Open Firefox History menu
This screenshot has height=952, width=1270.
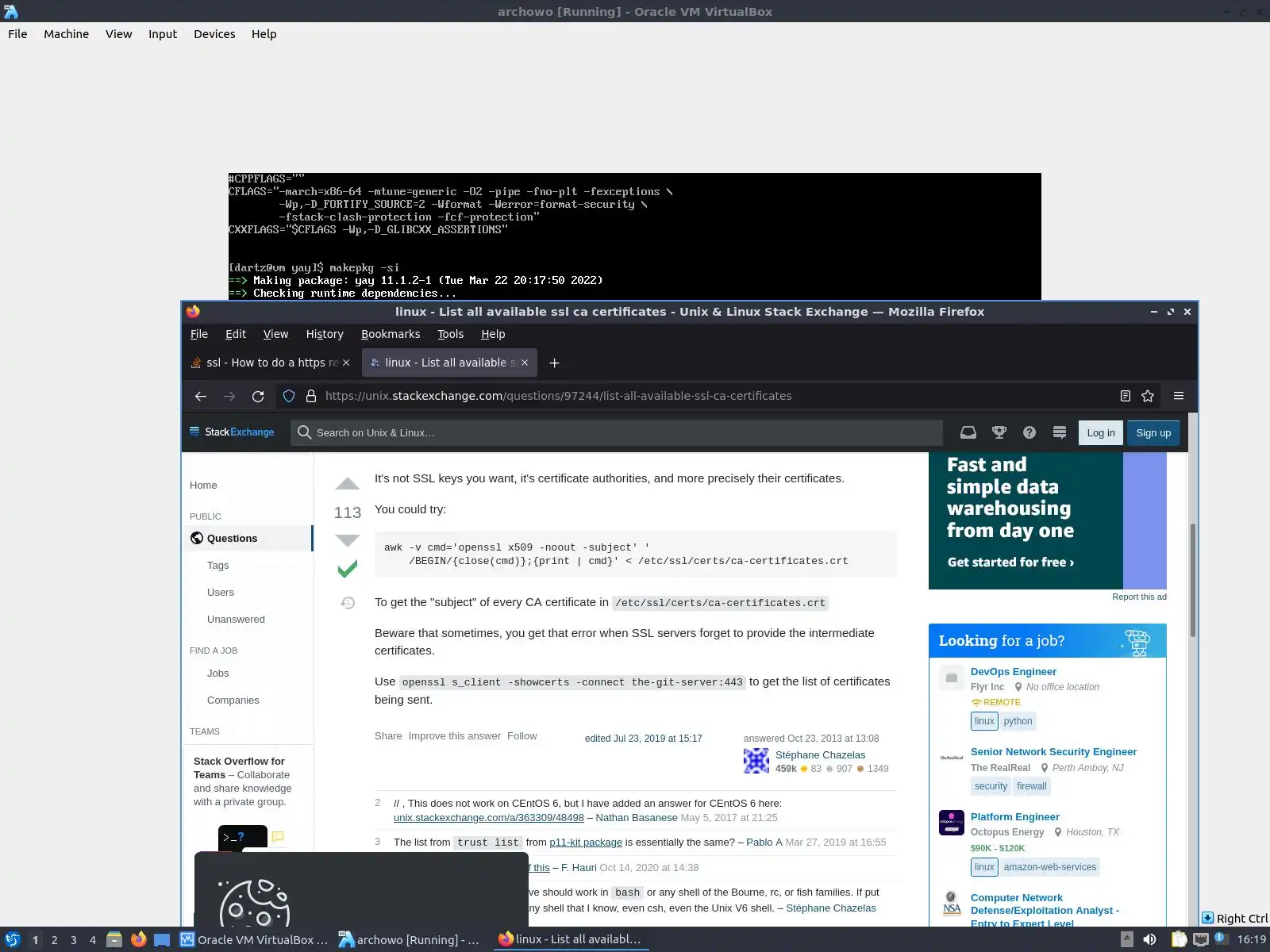(x=325, y=334)
